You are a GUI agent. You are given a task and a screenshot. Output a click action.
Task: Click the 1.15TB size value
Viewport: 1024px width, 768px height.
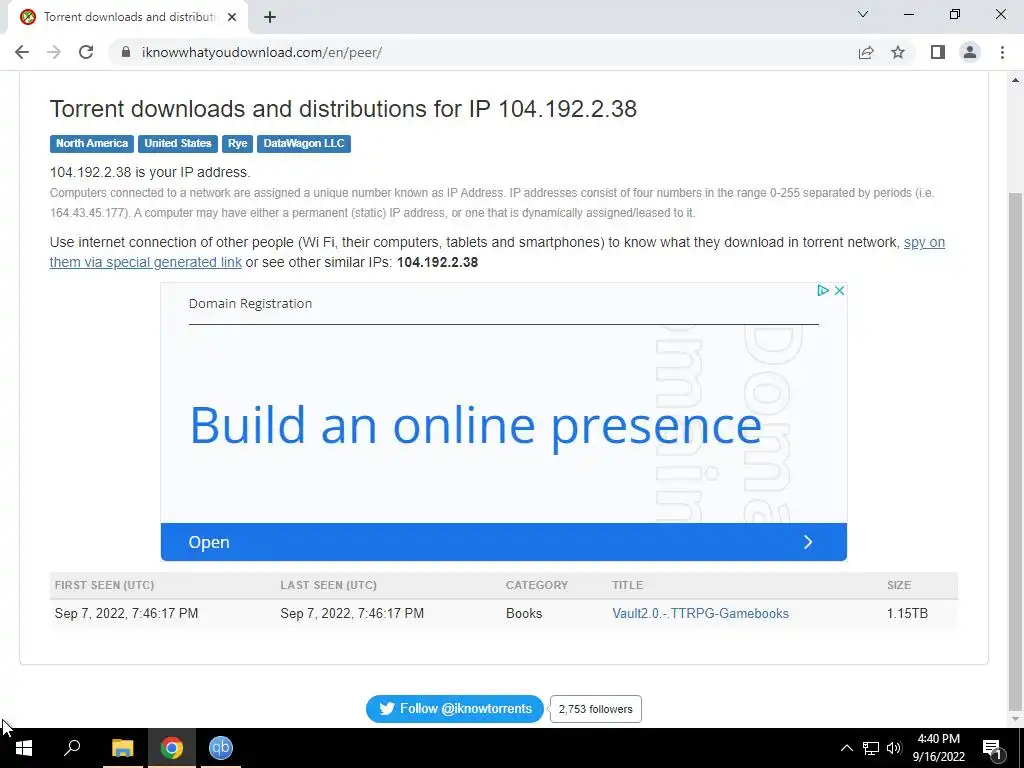pos(907,613)
